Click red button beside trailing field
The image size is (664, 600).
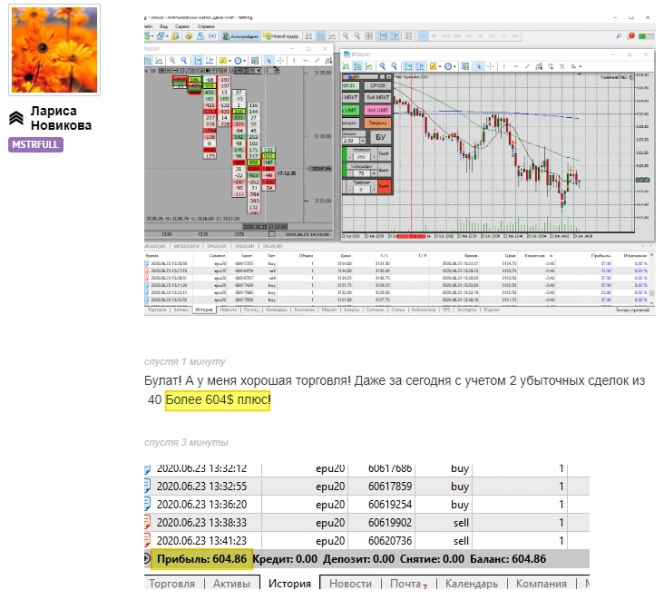coord(384,186)
